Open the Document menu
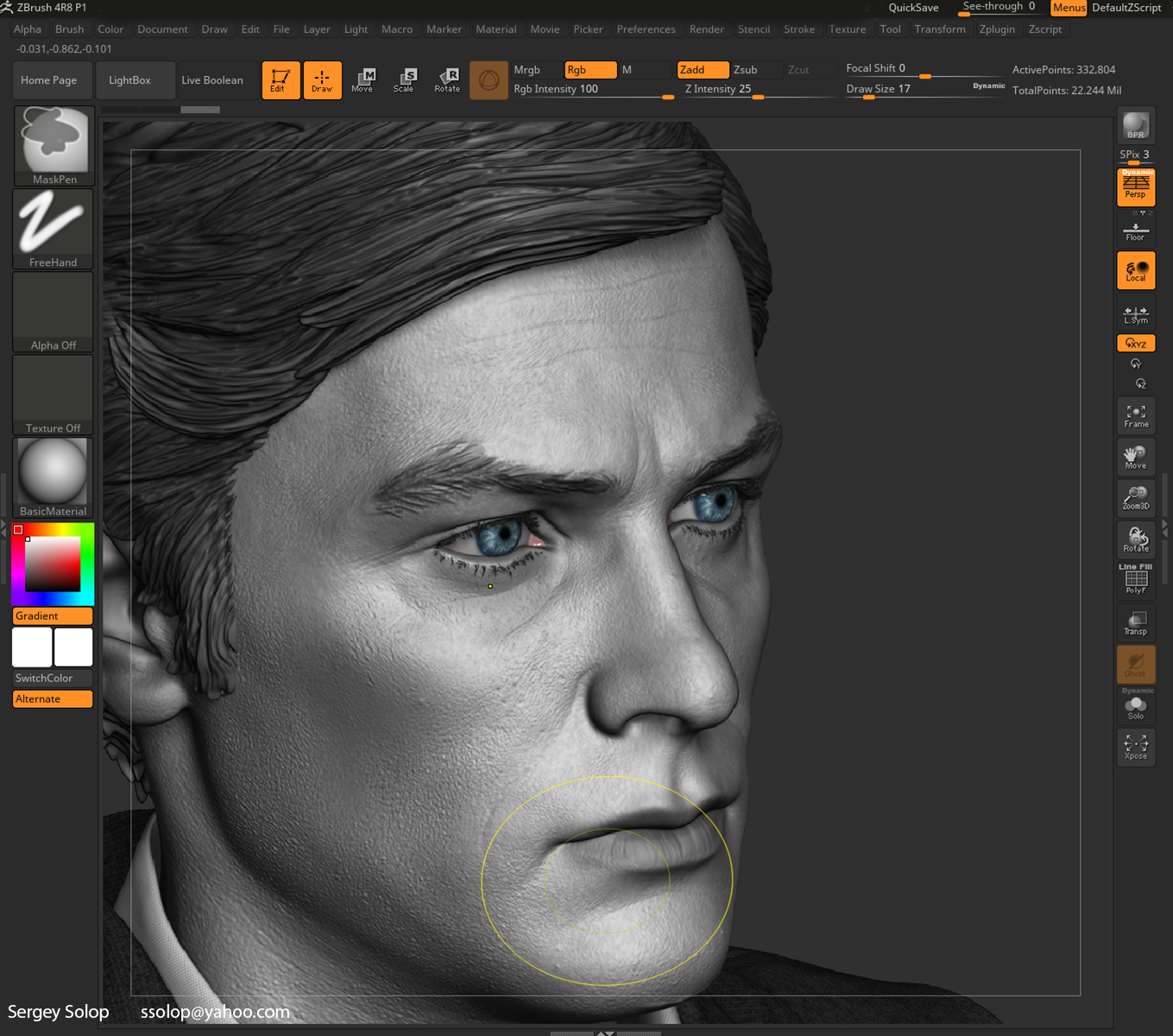 (162, 29)
